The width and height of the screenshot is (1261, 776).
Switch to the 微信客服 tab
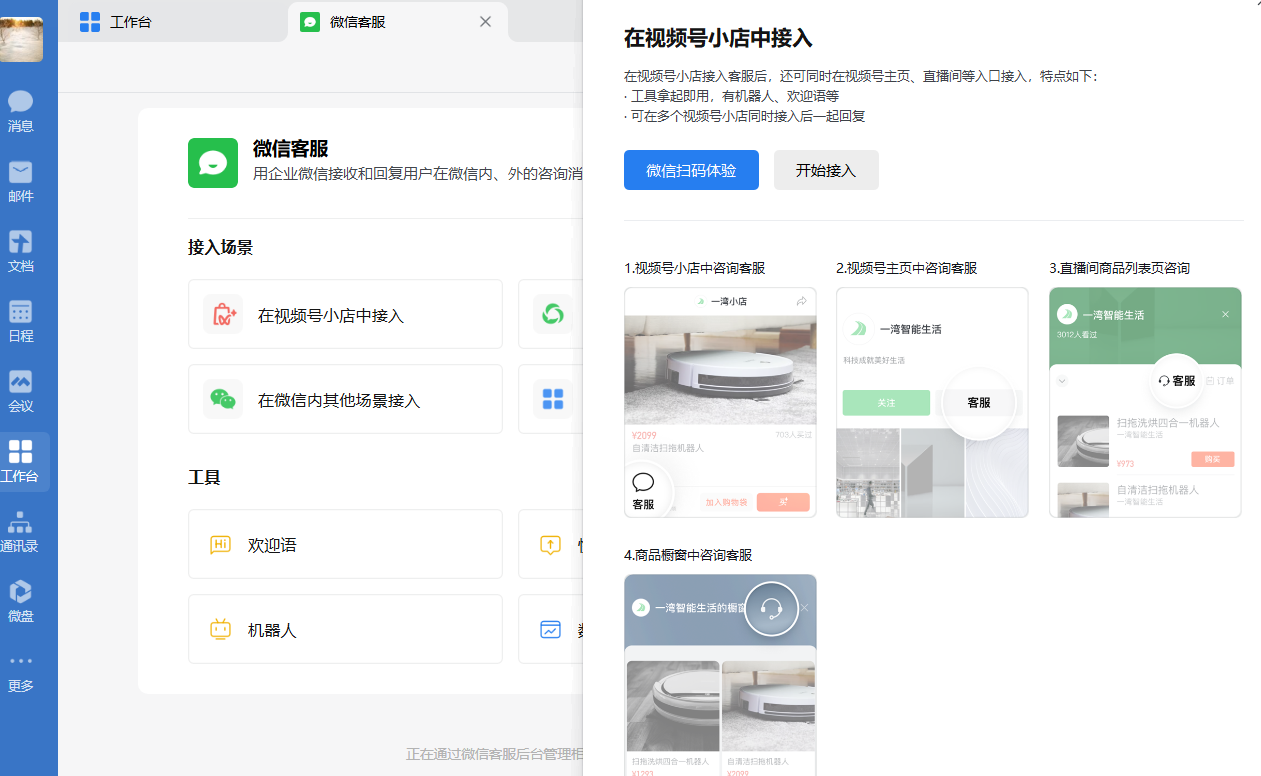pos(398,21)
